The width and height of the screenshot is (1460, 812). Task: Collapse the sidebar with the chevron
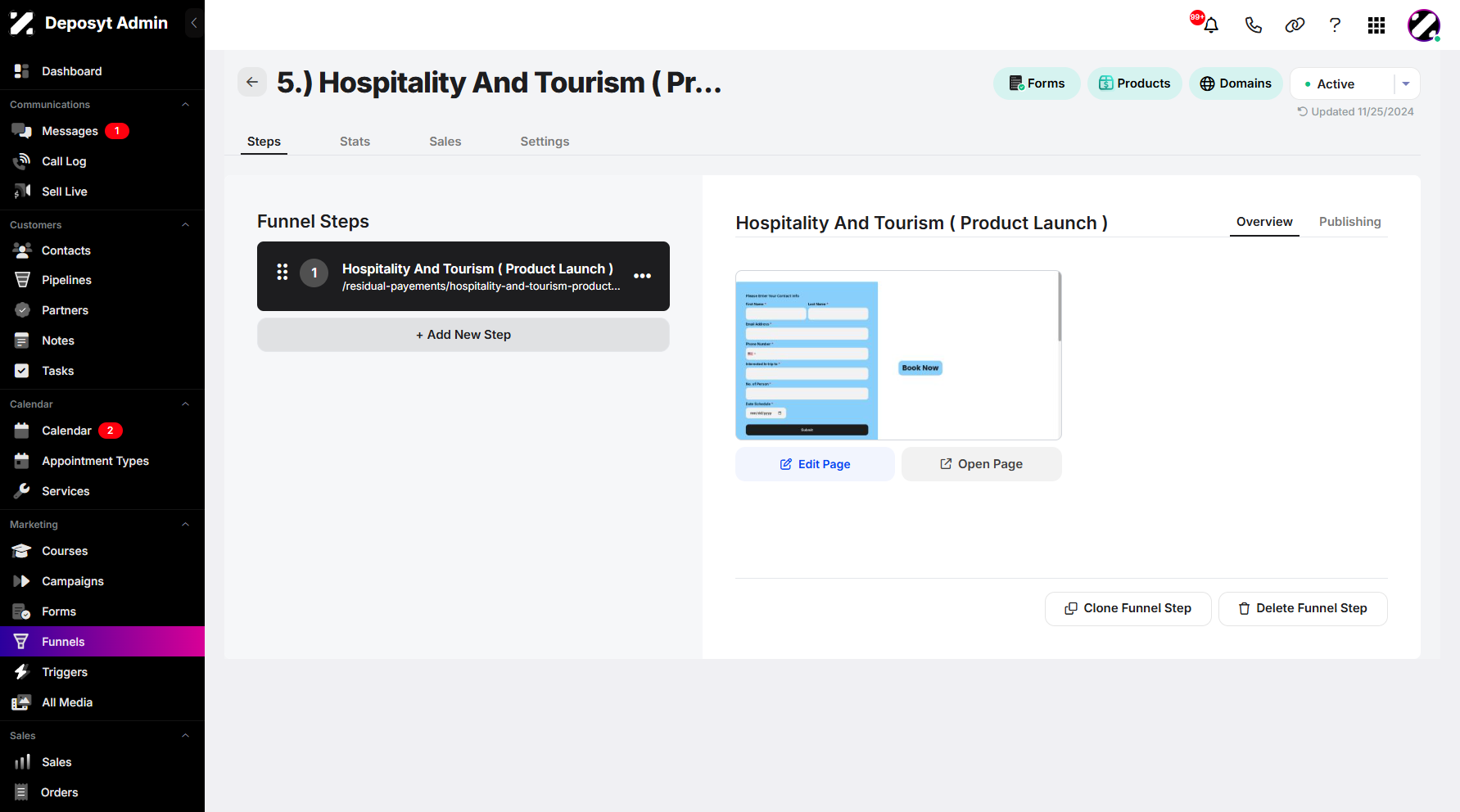tap(194, 23)
